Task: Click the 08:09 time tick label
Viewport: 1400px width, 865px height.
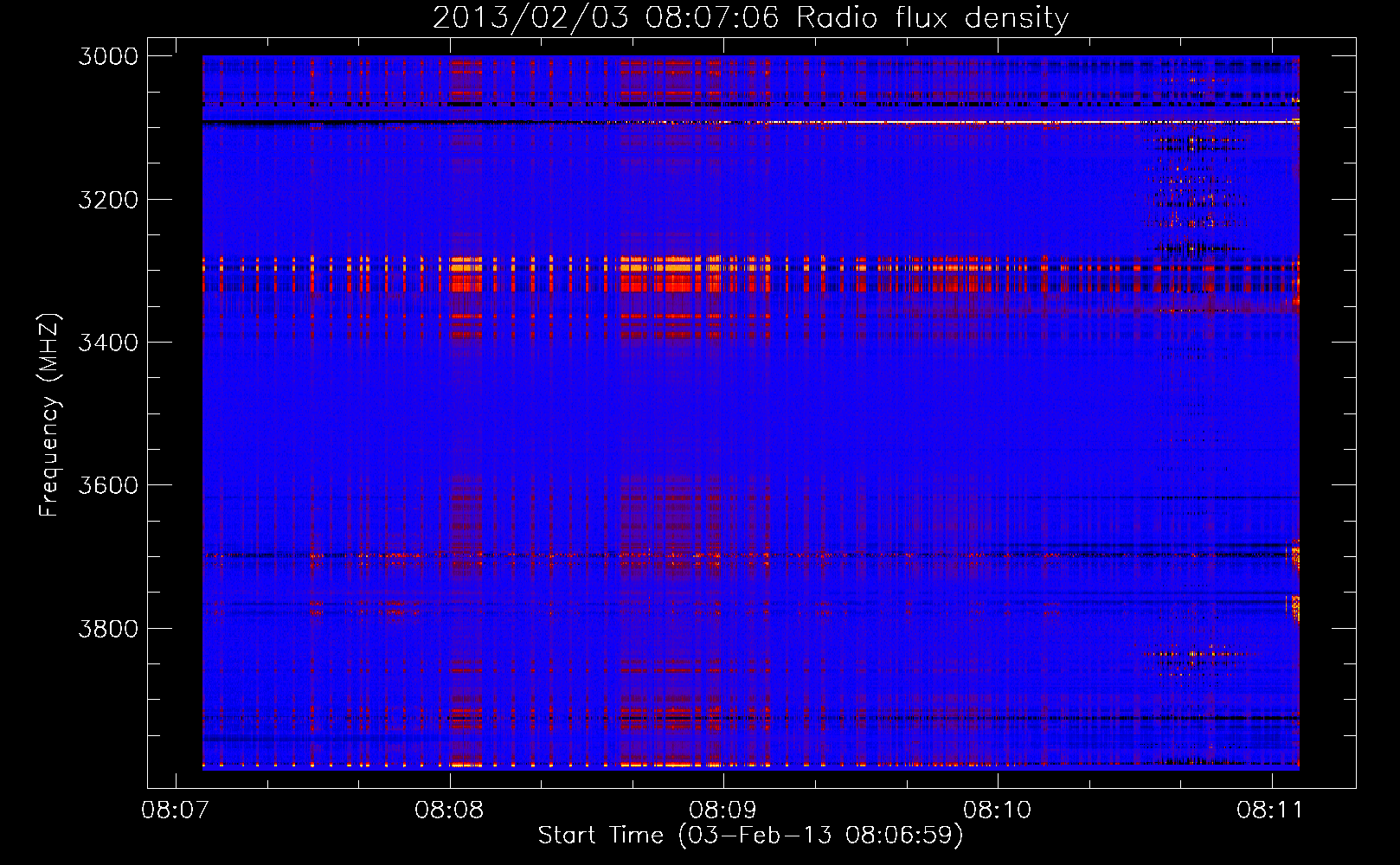Action: pyautogui.click(x=722, y=811)
